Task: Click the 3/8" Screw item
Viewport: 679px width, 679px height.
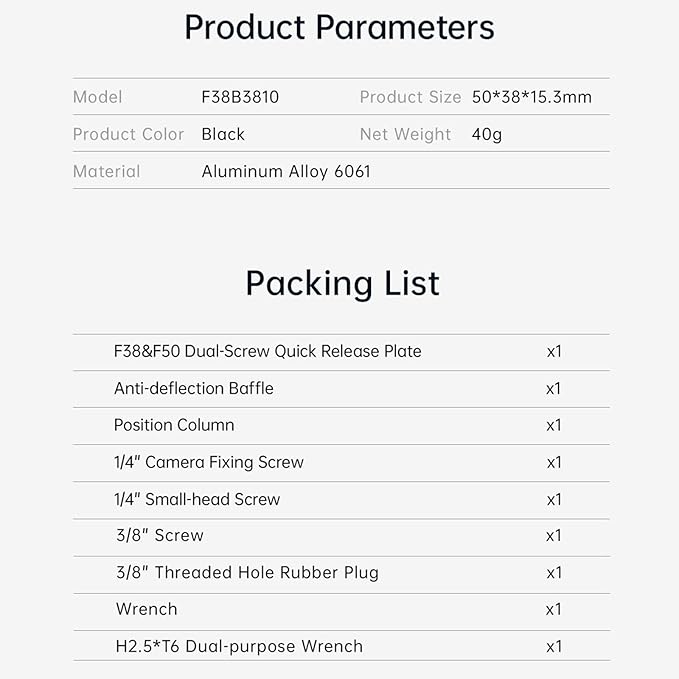Action: [x=160, y=536]
